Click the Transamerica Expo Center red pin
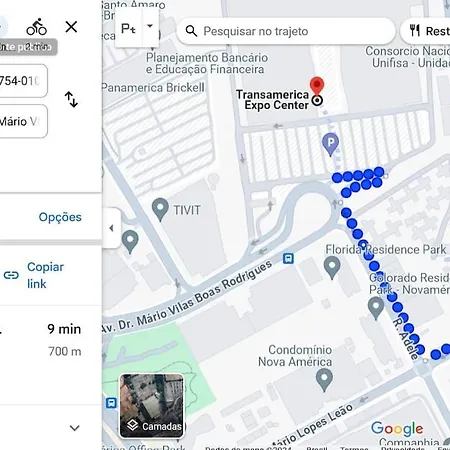 tap(317, 86)
